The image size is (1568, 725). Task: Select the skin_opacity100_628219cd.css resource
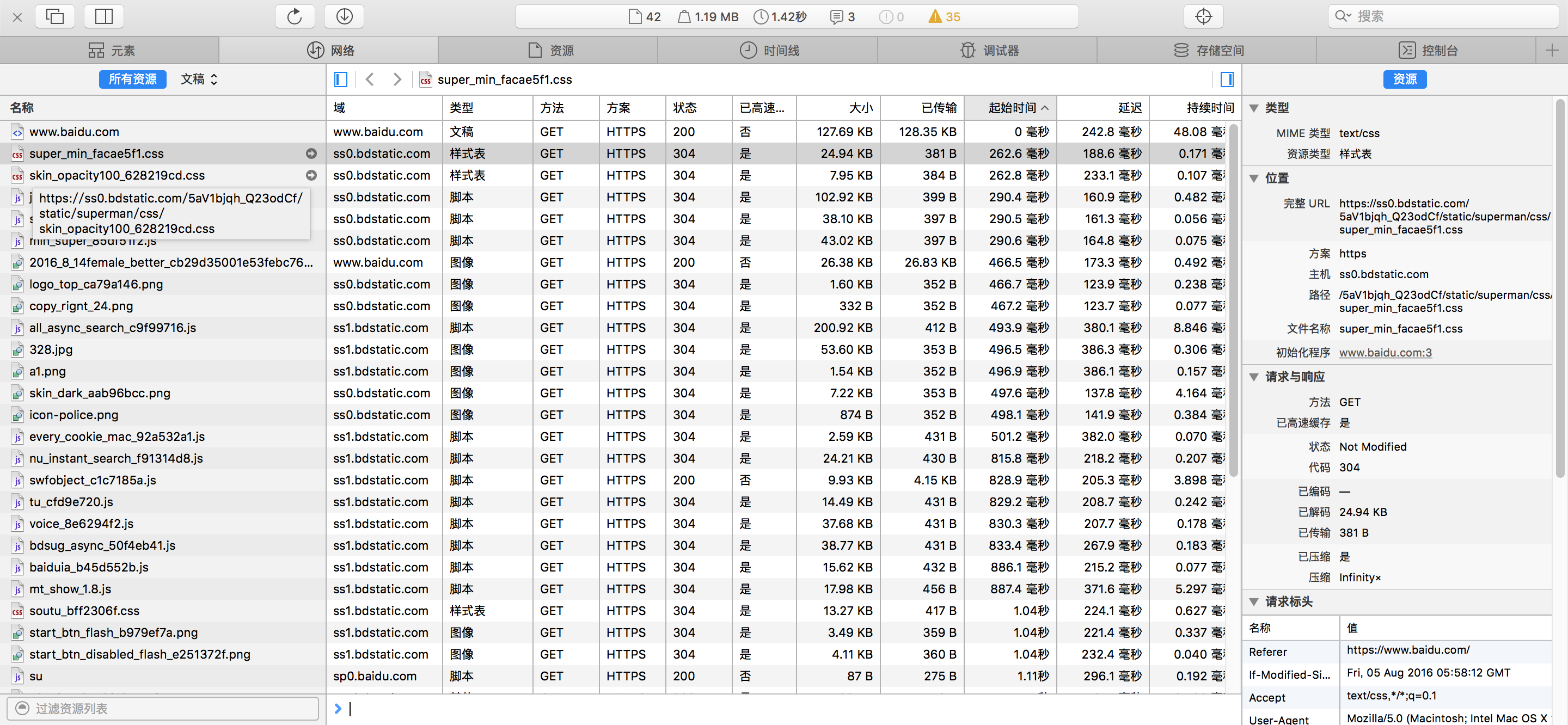coord(163,175)
